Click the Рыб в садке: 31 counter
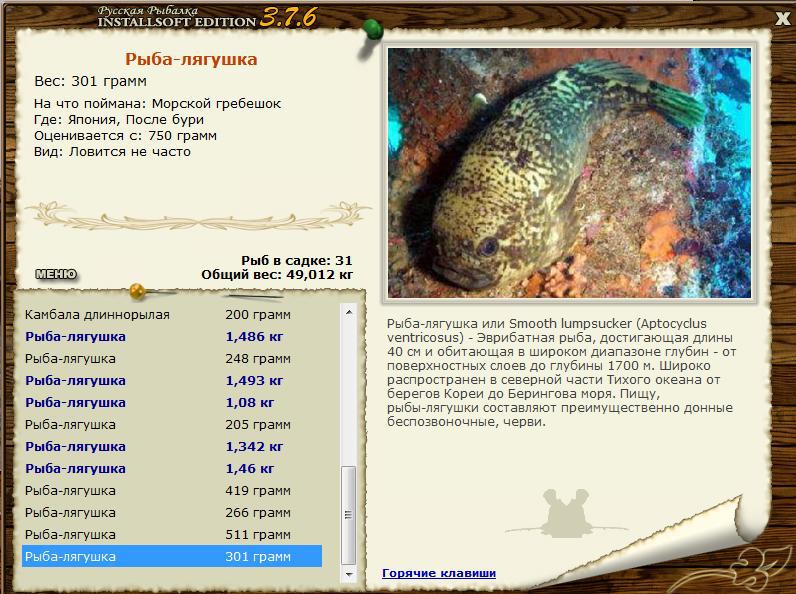The height and width of the screenshot is (594, 796). click(x=296, y=260)
